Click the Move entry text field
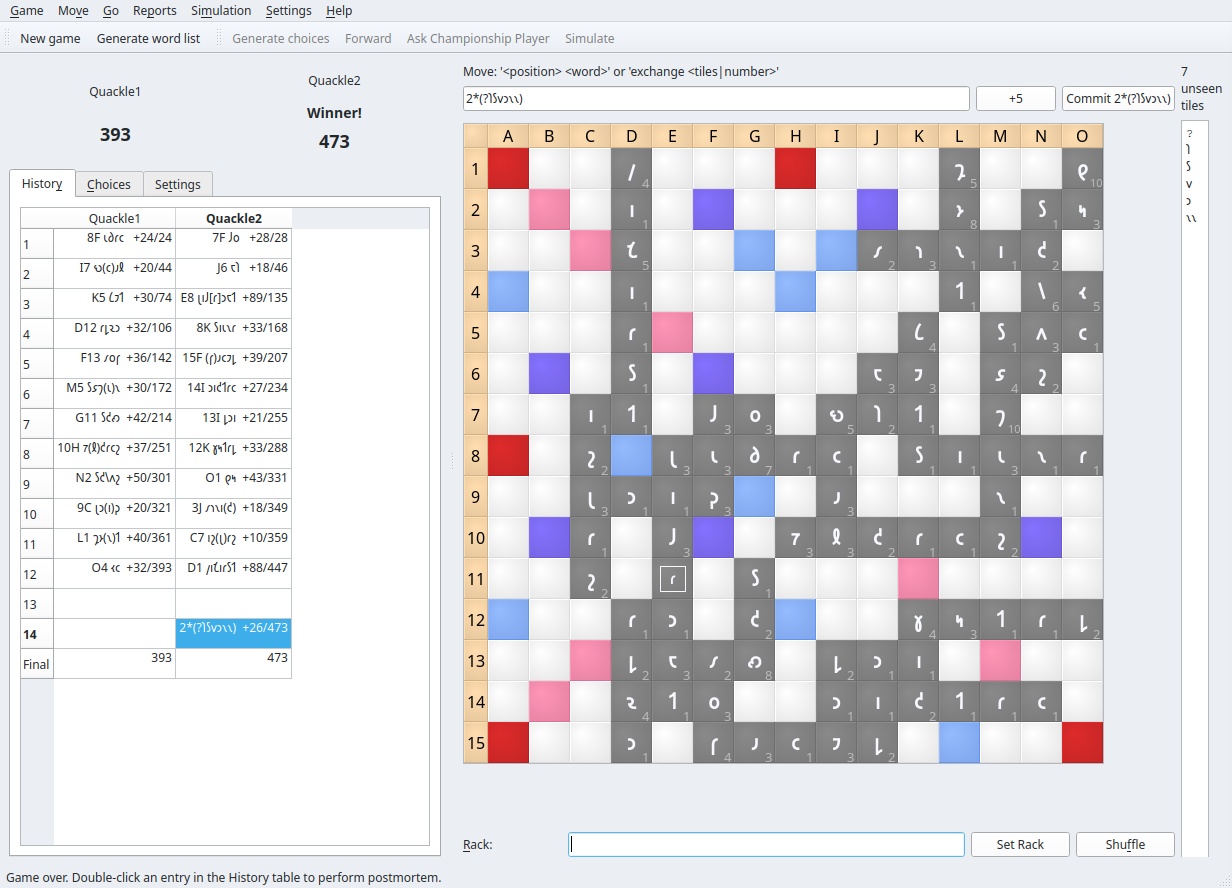 [x=716, y=99]
